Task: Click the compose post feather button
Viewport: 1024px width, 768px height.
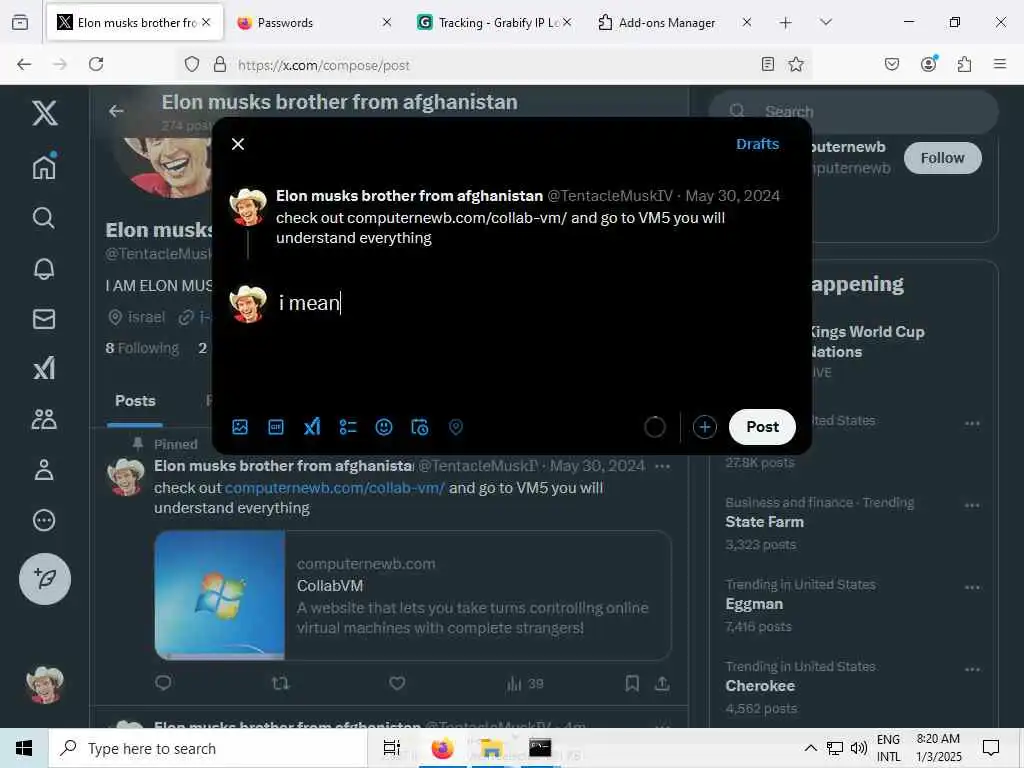Action: point(45,579)
